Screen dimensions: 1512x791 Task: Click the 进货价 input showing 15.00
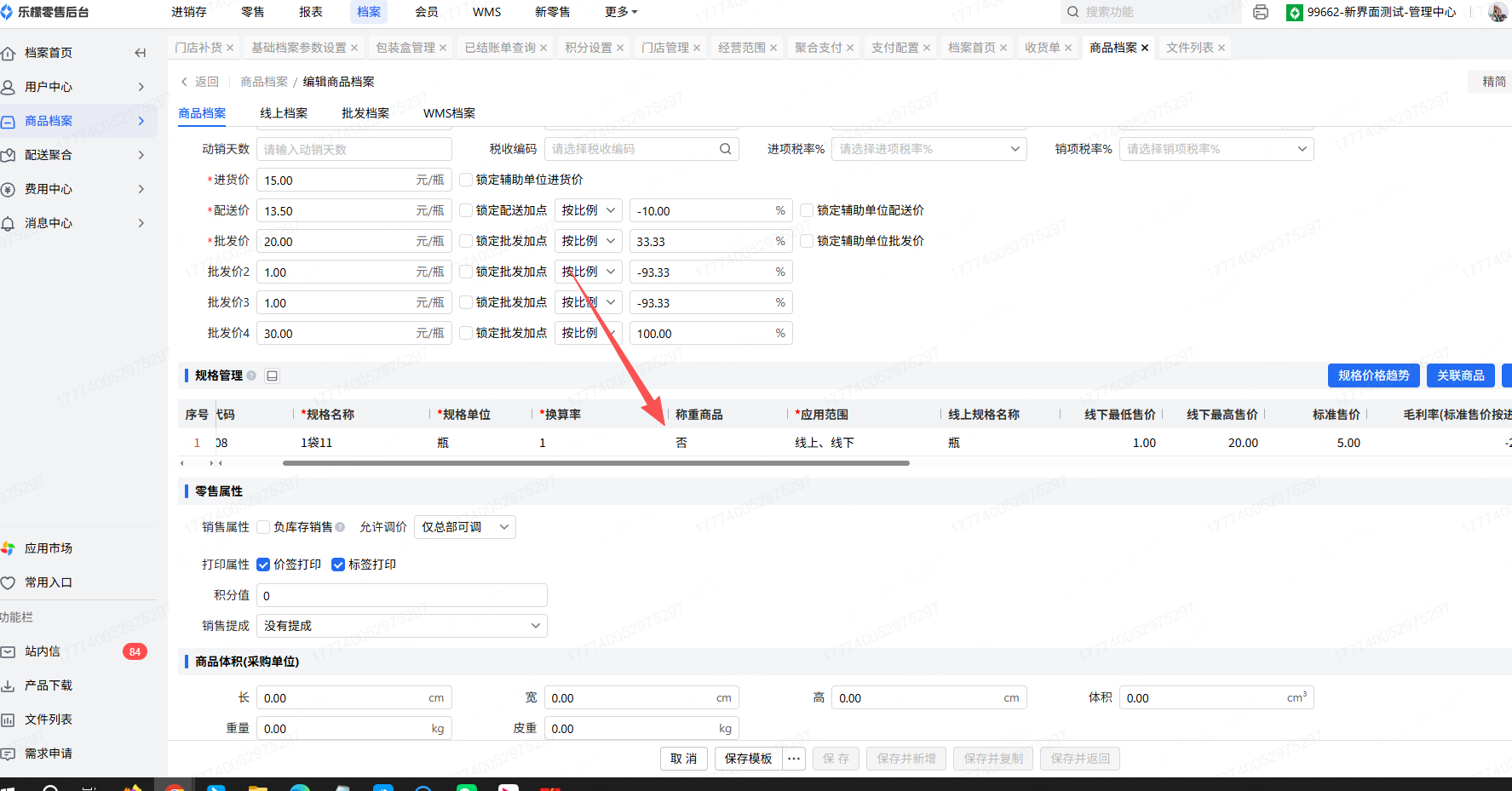coord(354,180)
